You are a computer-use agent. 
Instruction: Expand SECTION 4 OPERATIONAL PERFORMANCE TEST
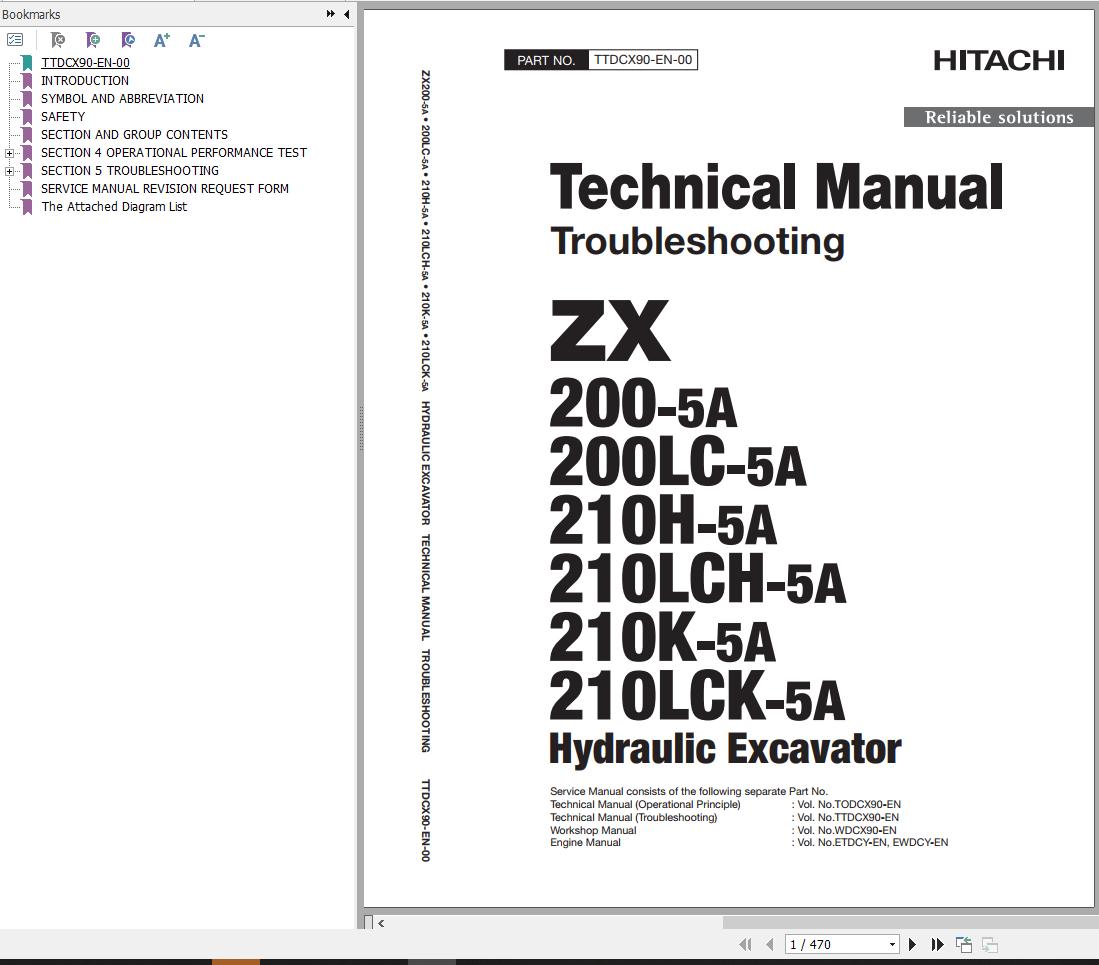[9, 153]
